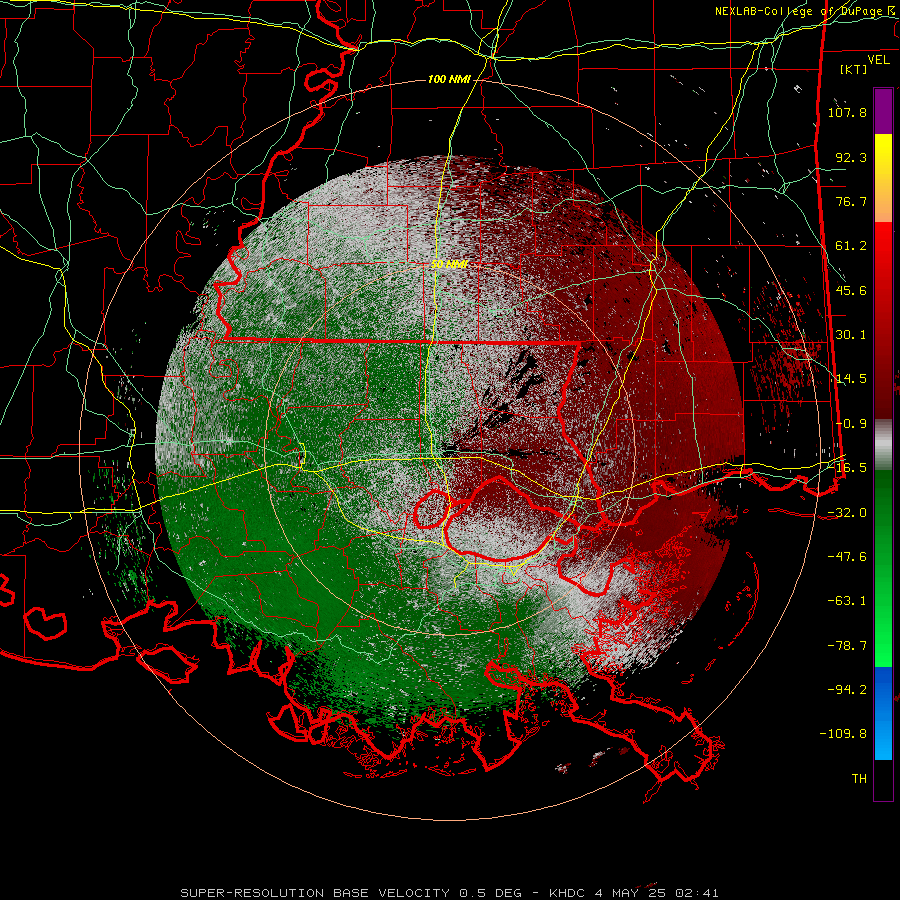The image size is (900, 900).
Task: Click the 50 NMI range ring label
Action: [x=449, y=264]
